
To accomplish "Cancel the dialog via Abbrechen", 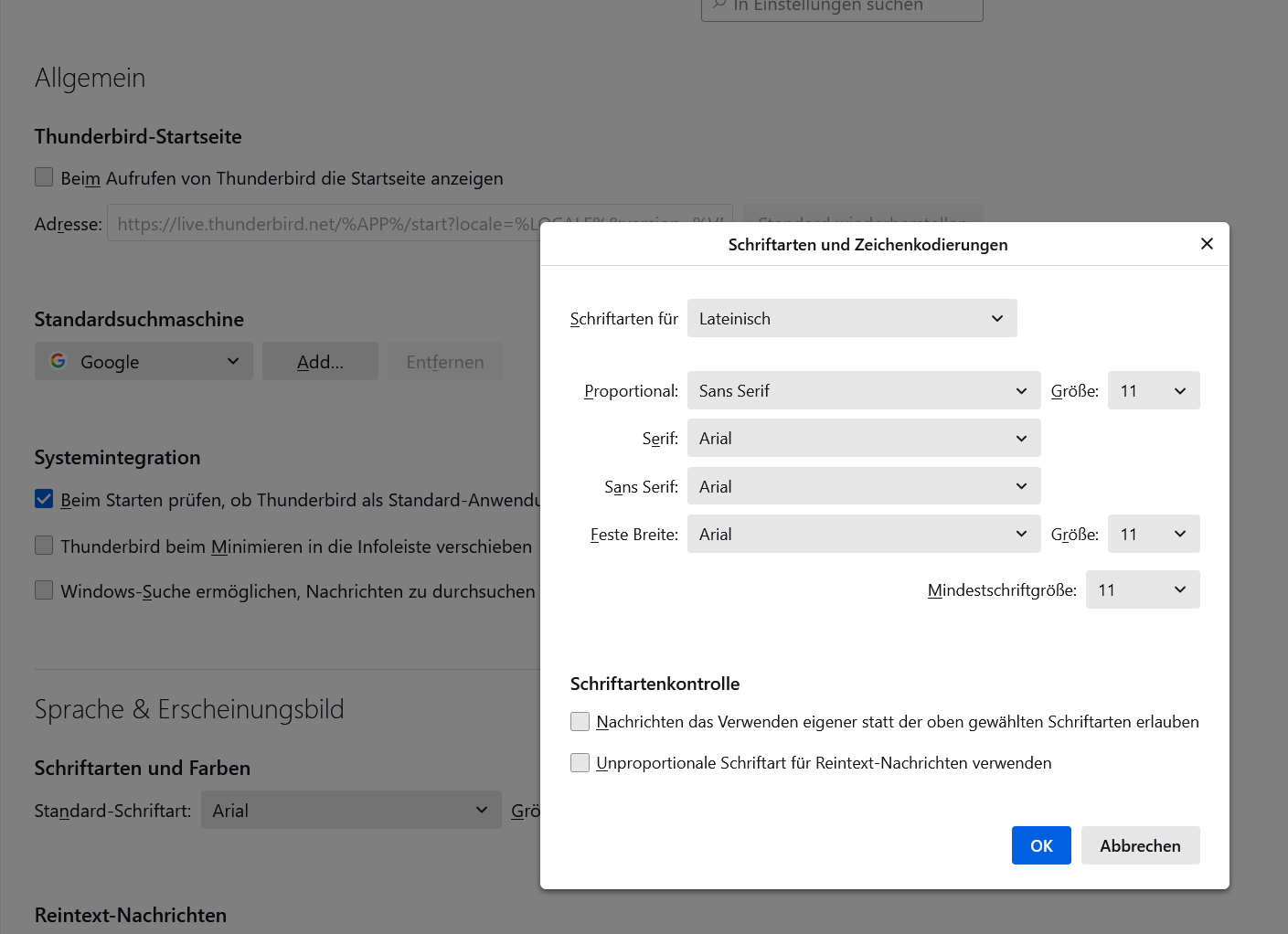I will click(x=1140, y=845).
